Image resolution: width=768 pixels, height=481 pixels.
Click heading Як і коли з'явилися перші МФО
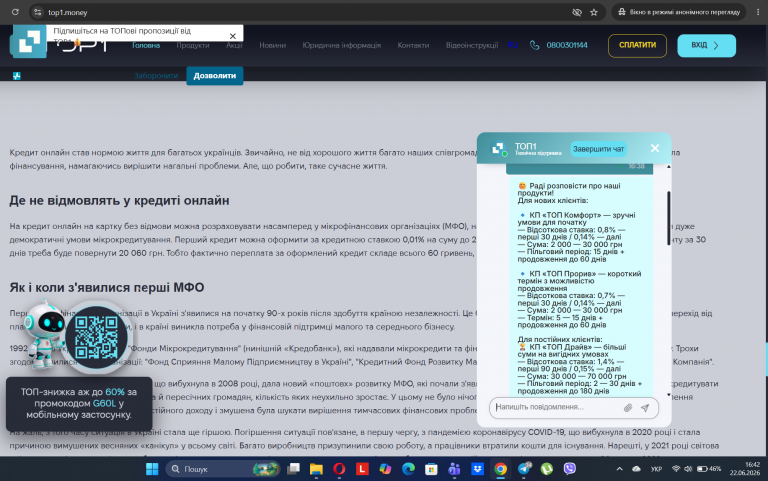pos(107,287)
